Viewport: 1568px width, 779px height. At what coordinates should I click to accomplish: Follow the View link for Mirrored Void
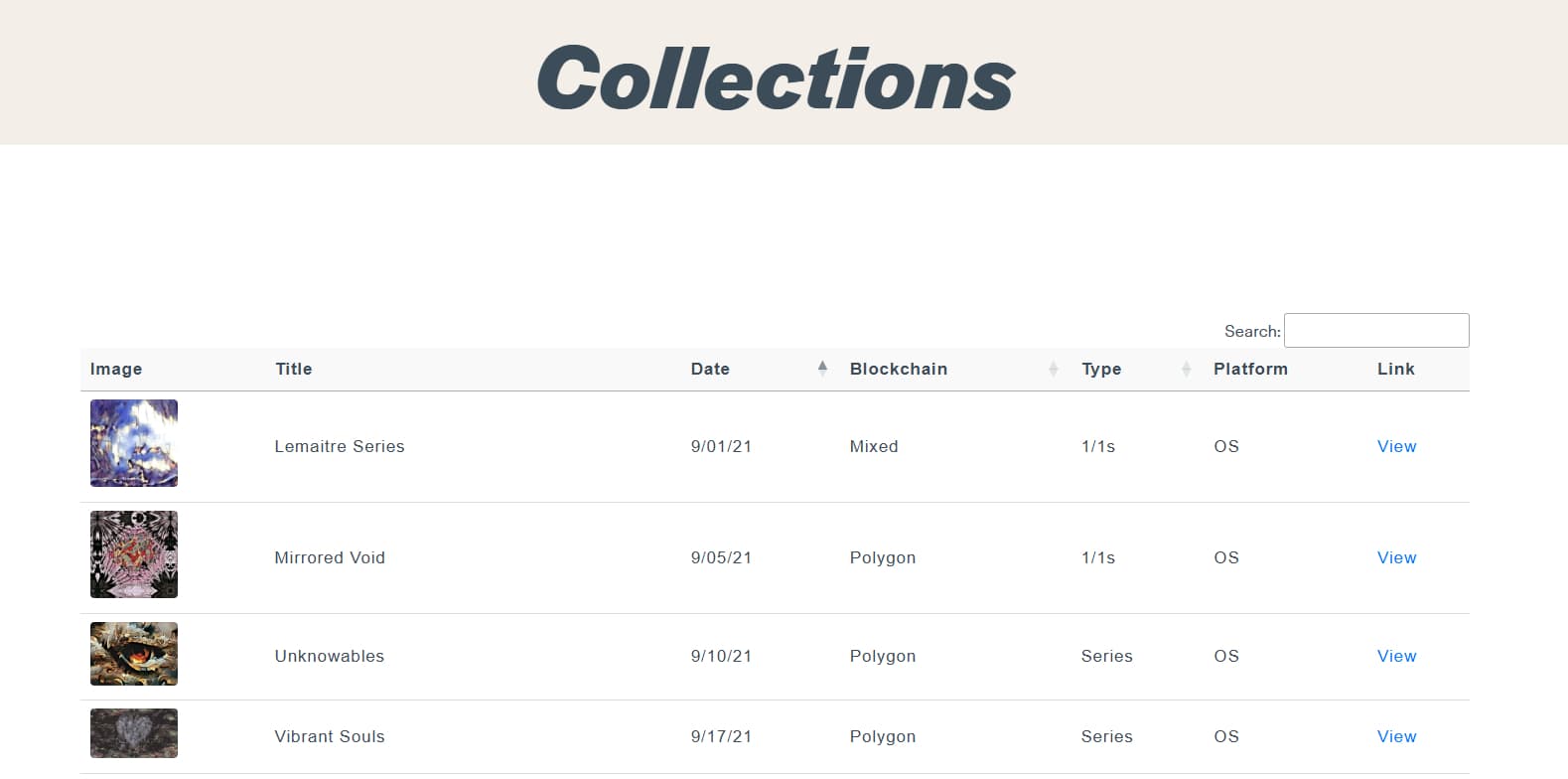[1396, 557]
